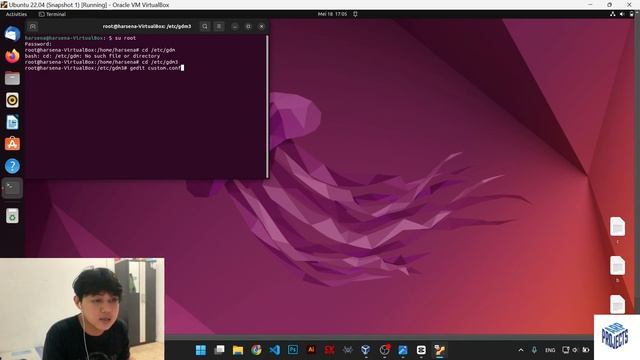Open the CapCut icon on taskbar
This screenshot has height=360, width=640.
coord(421,350)
